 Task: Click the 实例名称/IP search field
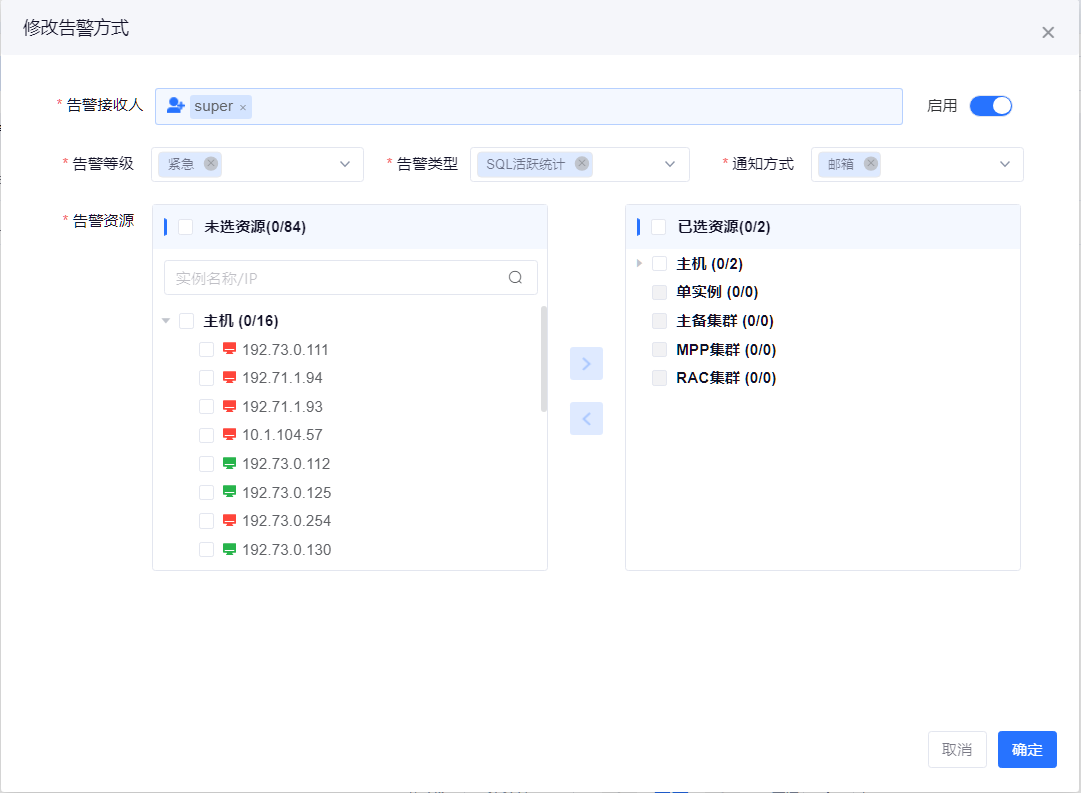pos(335,278)
